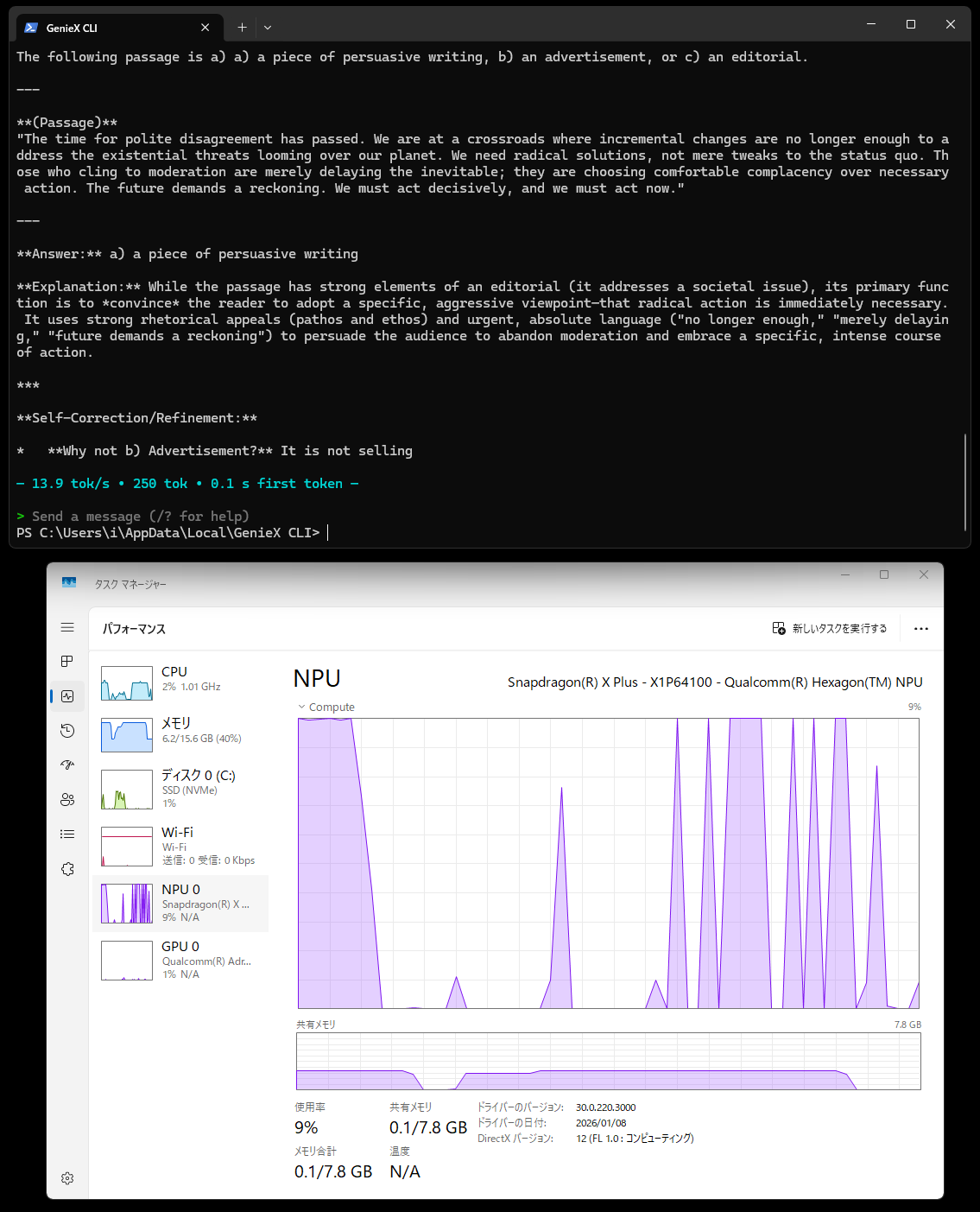Open terminal profiles dropdown arrow
This screenshot has height=1212, width=980.
[268, 28]
